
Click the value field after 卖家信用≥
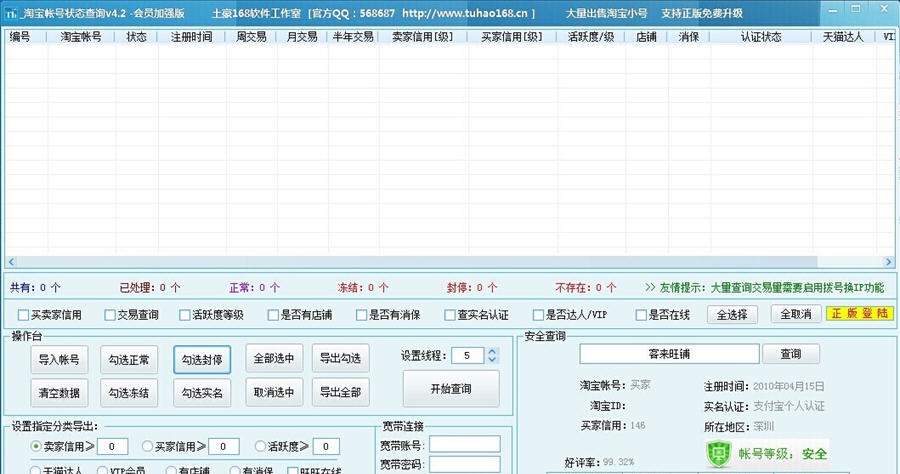[112, 446]
